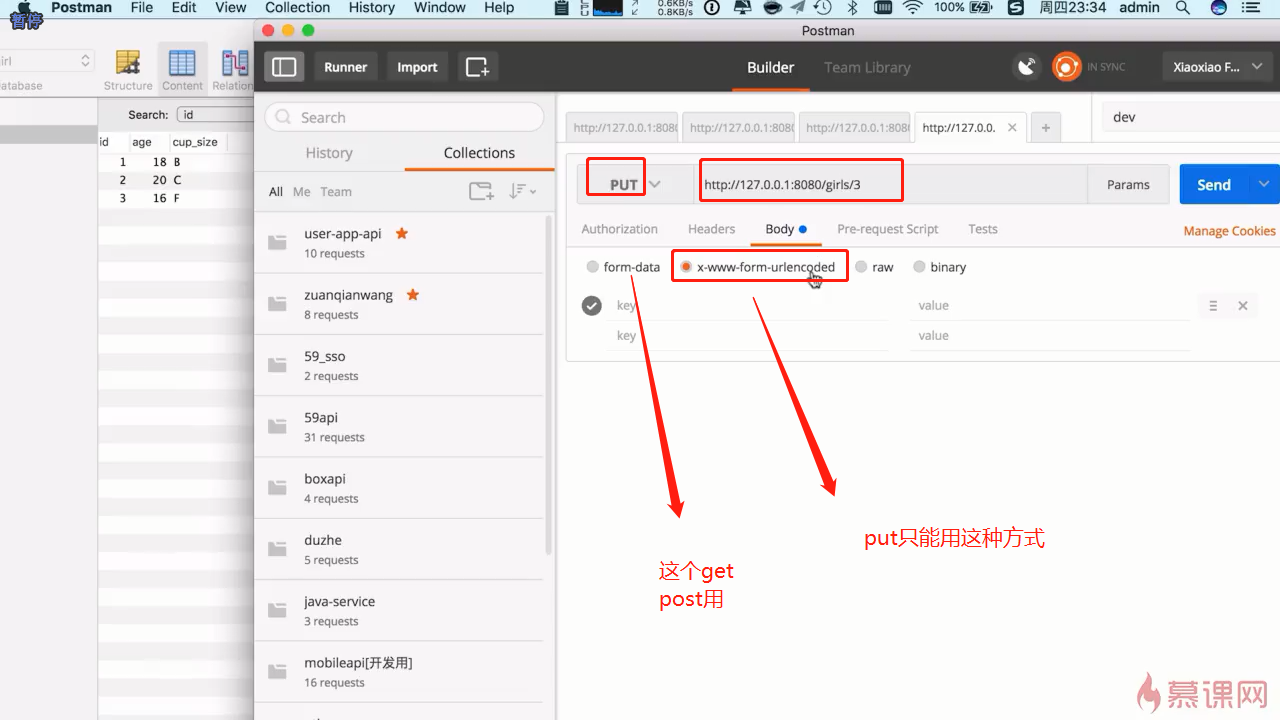Open the File menu in menu bar

[142, 8]
